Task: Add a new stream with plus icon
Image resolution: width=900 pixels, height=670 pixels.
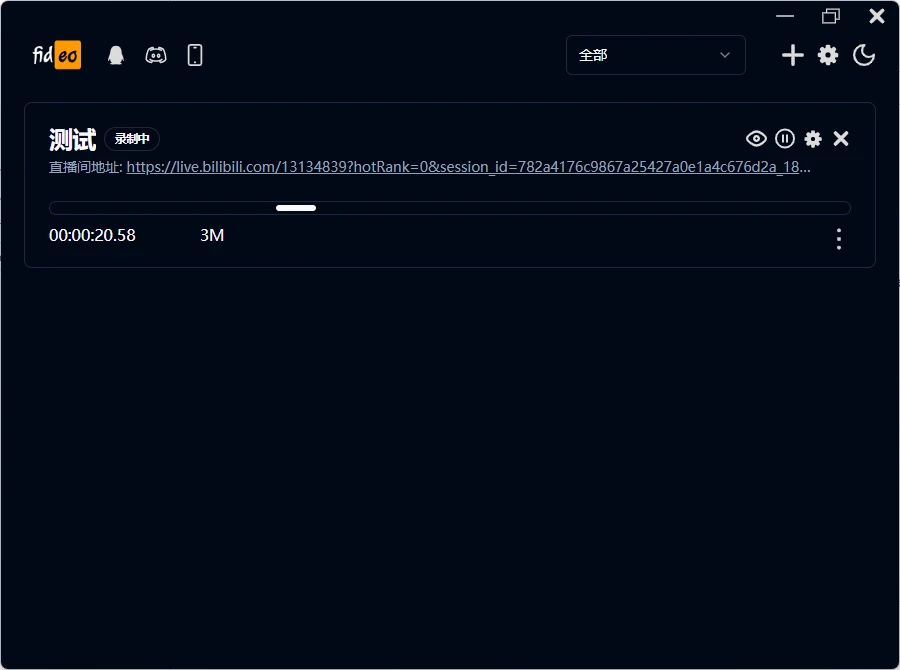Action: 793,55
